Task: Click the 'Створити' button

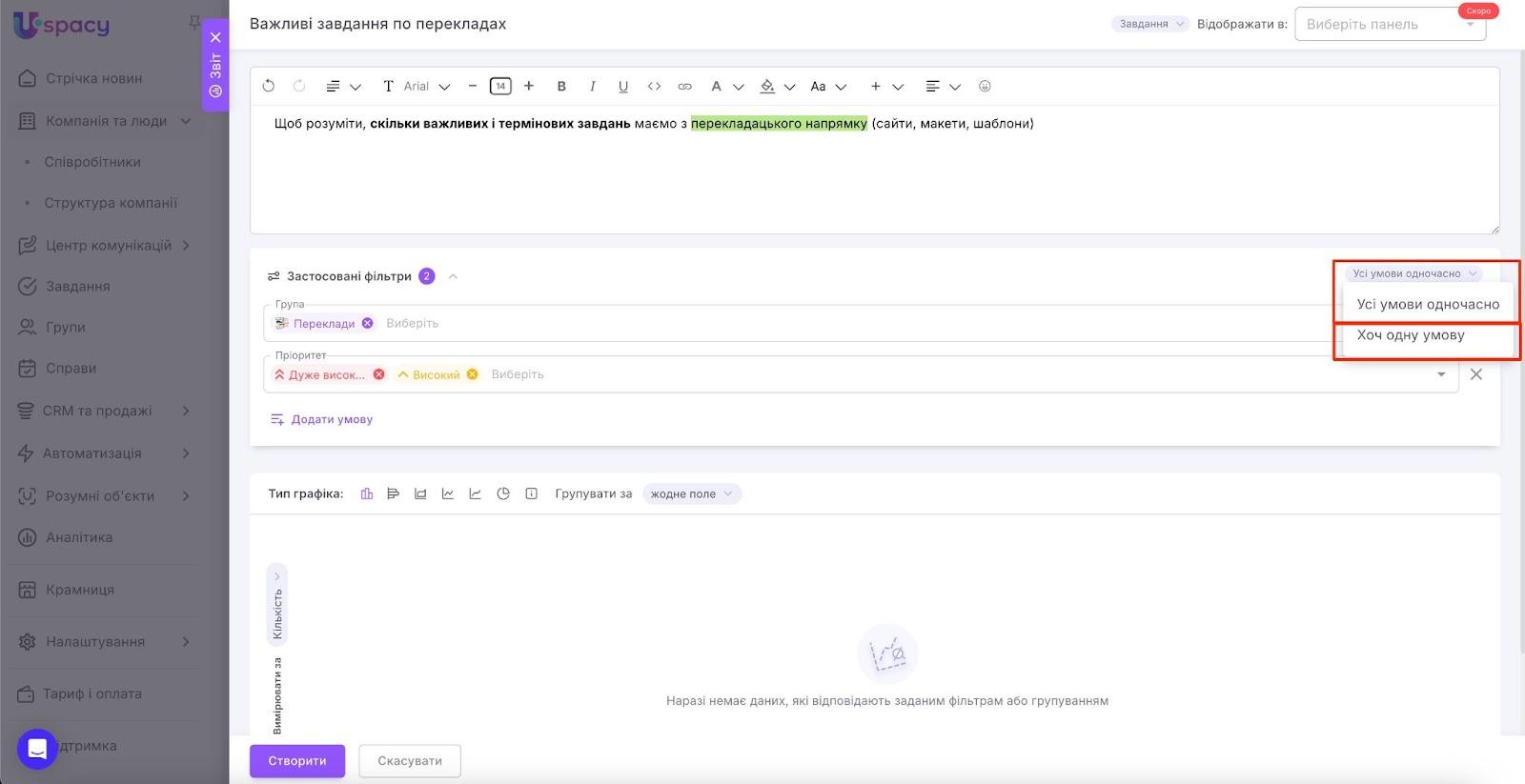Action: [297, 761]
